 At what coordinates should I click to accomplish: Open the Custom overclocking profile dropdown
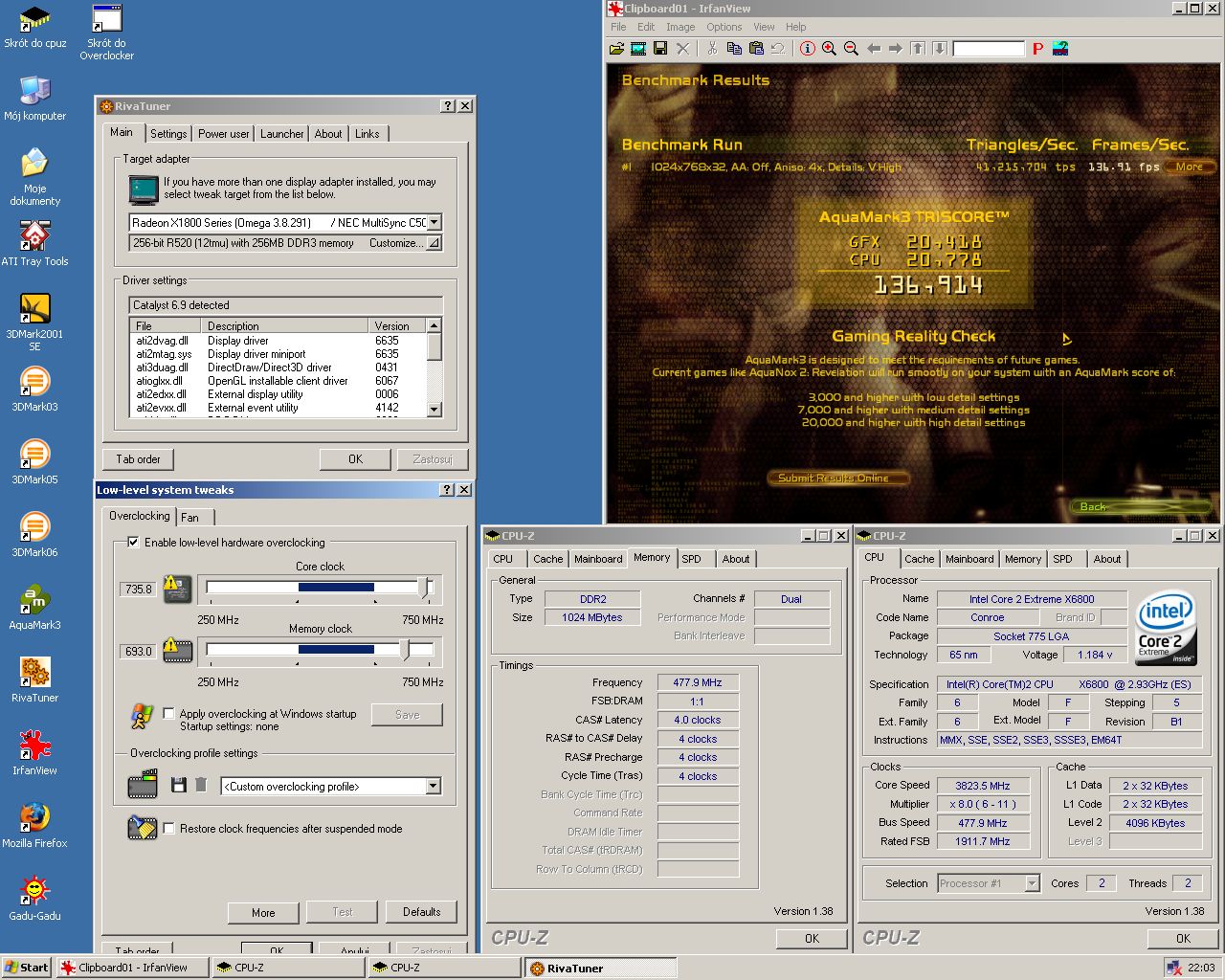pos(433,787)
